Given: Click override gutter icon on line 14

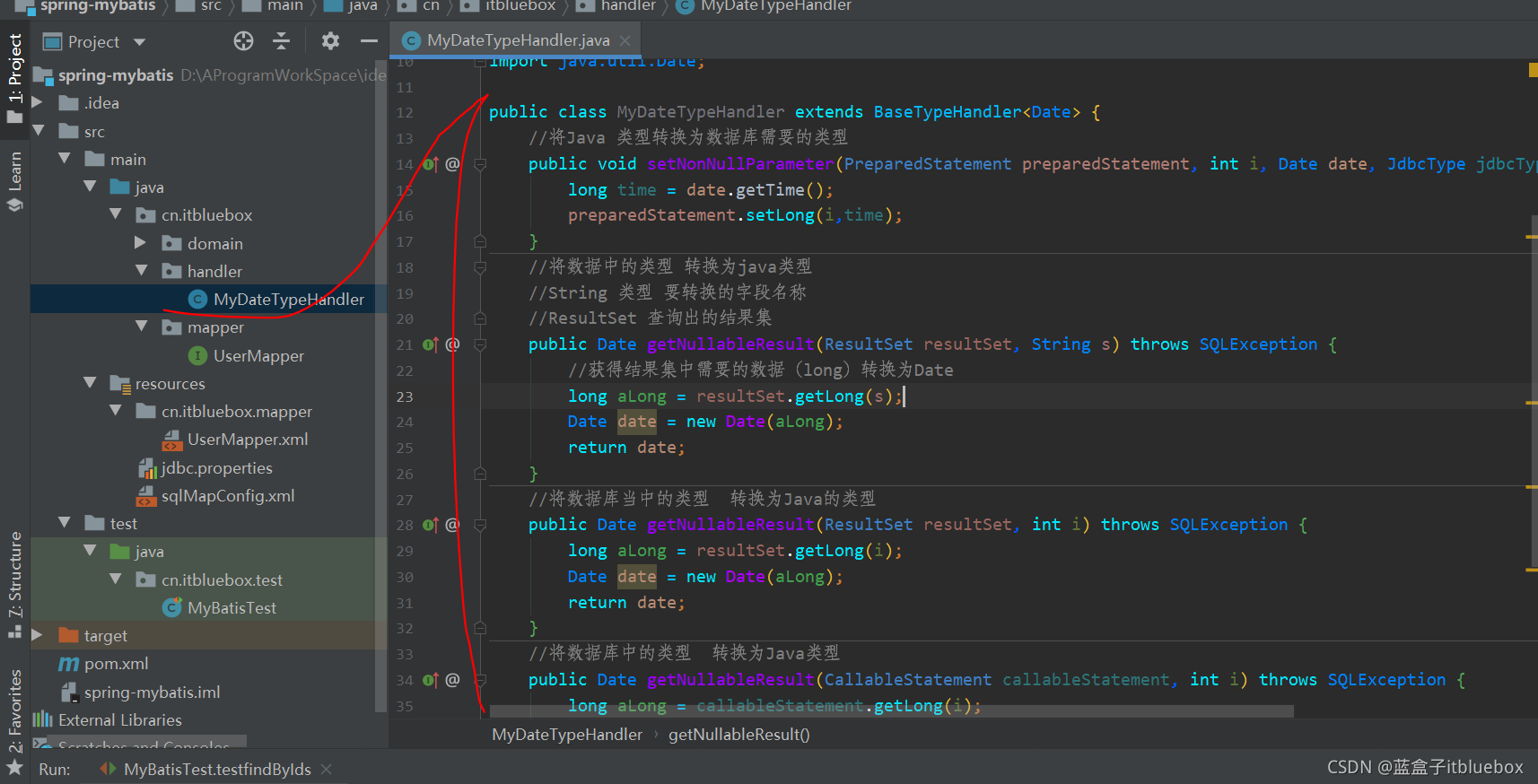Looking at the screenshot, I should pos(431,164).
